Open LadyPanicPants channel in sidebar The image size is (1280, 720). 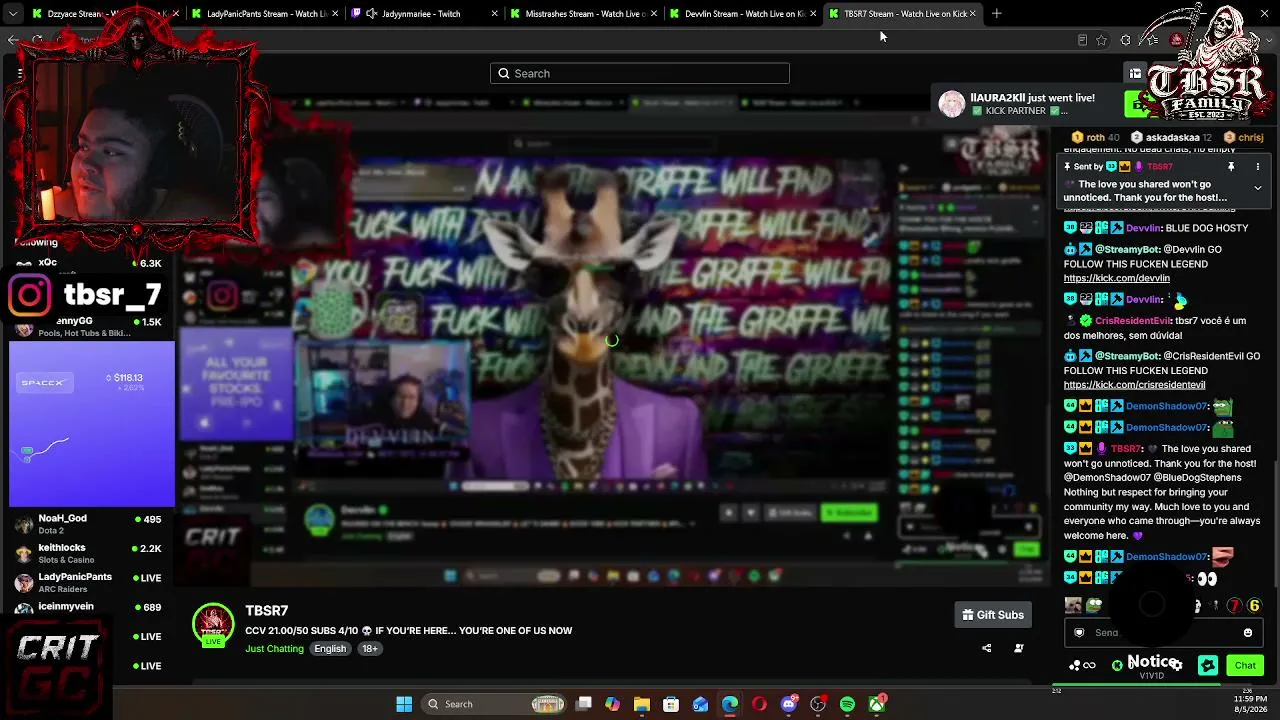90,582
